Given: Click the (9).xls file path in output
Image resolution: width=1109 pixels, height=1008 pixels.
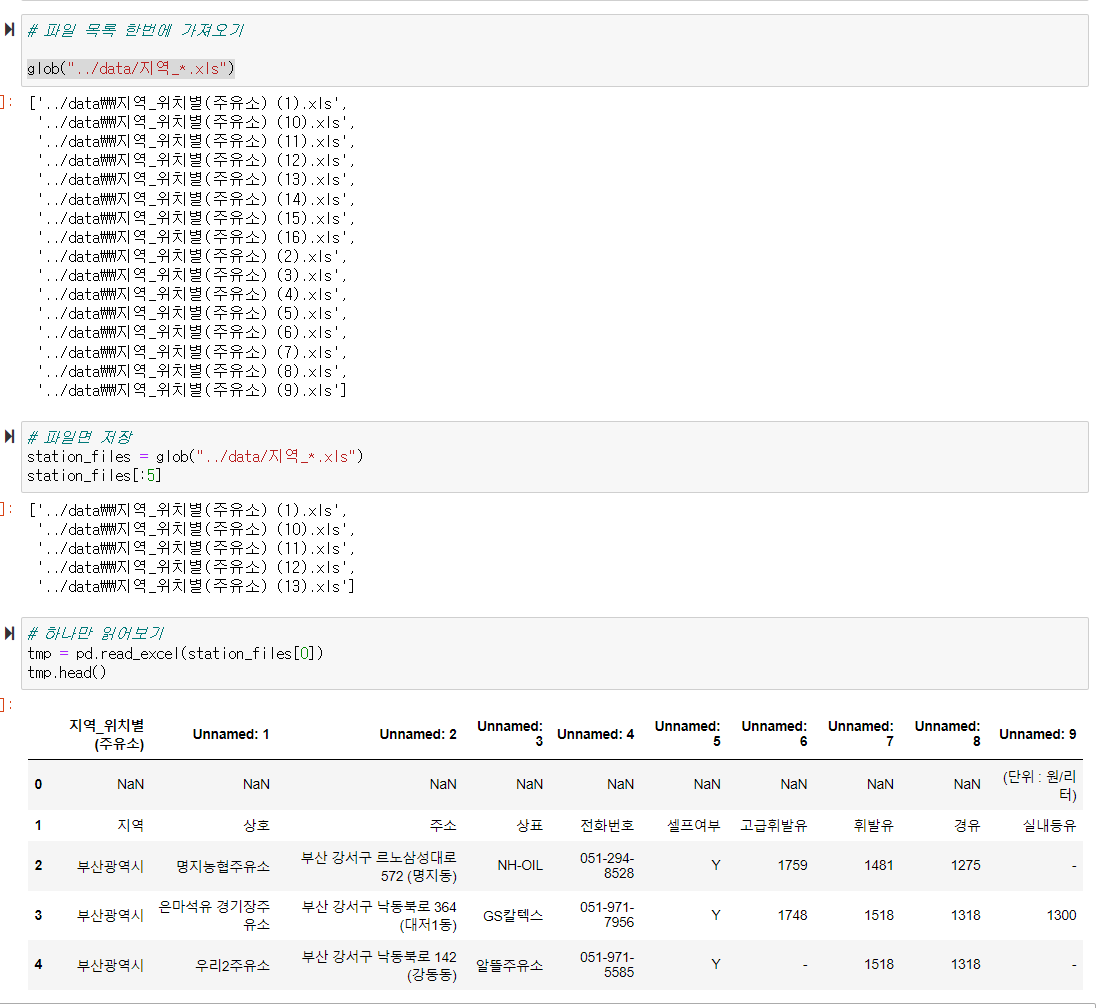Looking at the screenshot, I should point(192,390).
